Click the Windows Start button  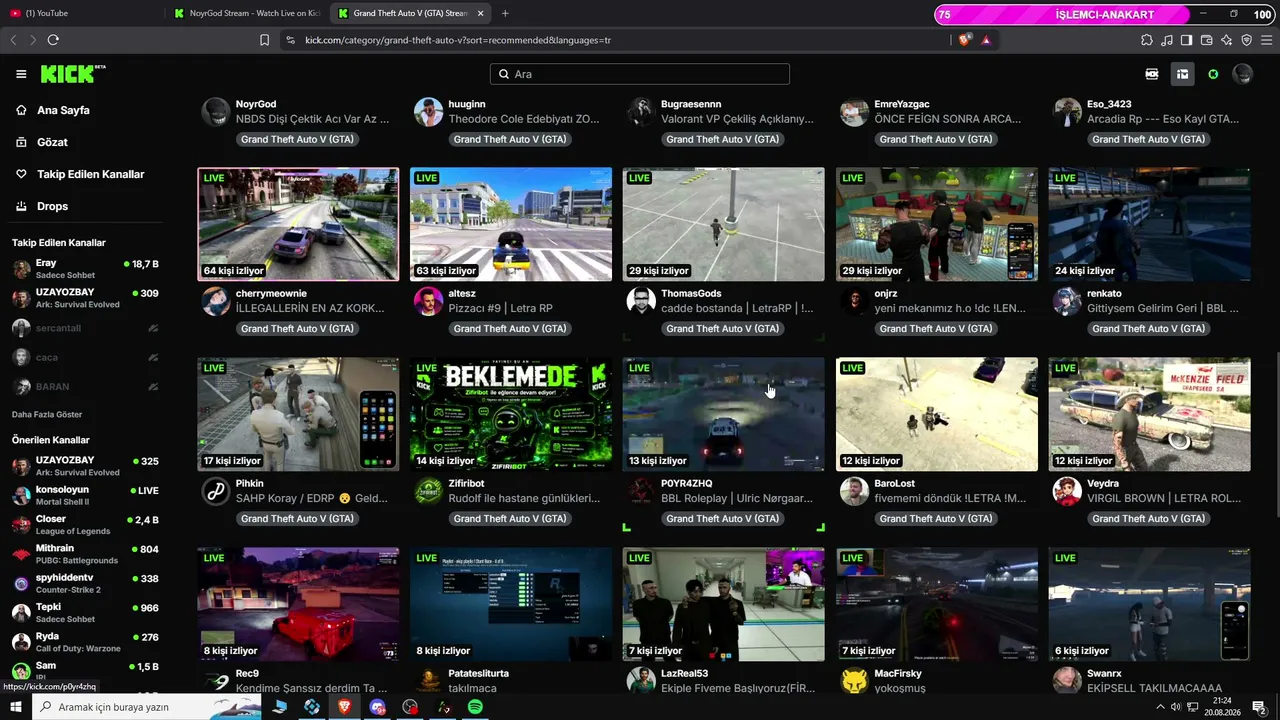click(16, 707)
